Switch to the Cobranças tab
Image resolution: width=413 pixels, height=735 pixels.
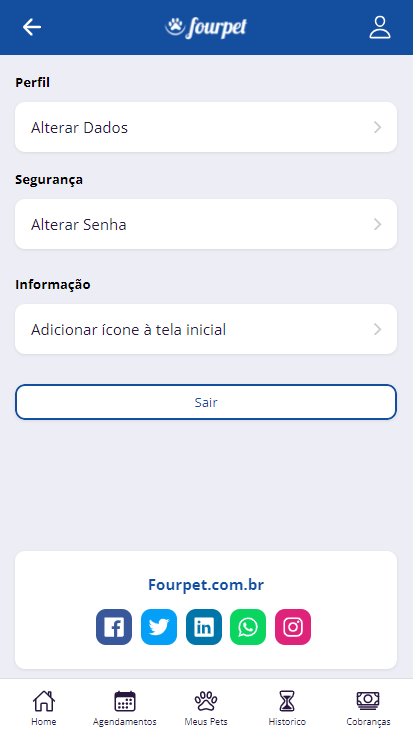(368, 708)
